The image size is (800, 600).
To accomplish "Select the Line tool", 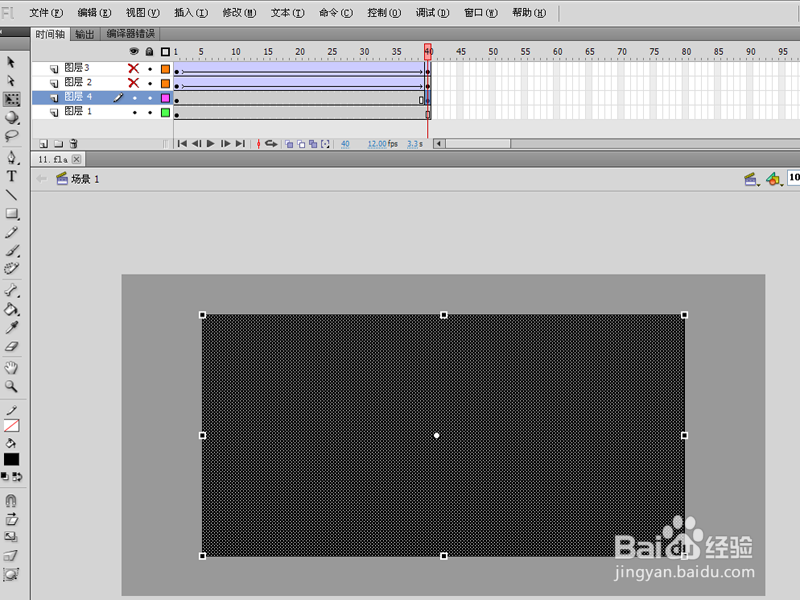I will pyautogui.click(x=11, y=195).
